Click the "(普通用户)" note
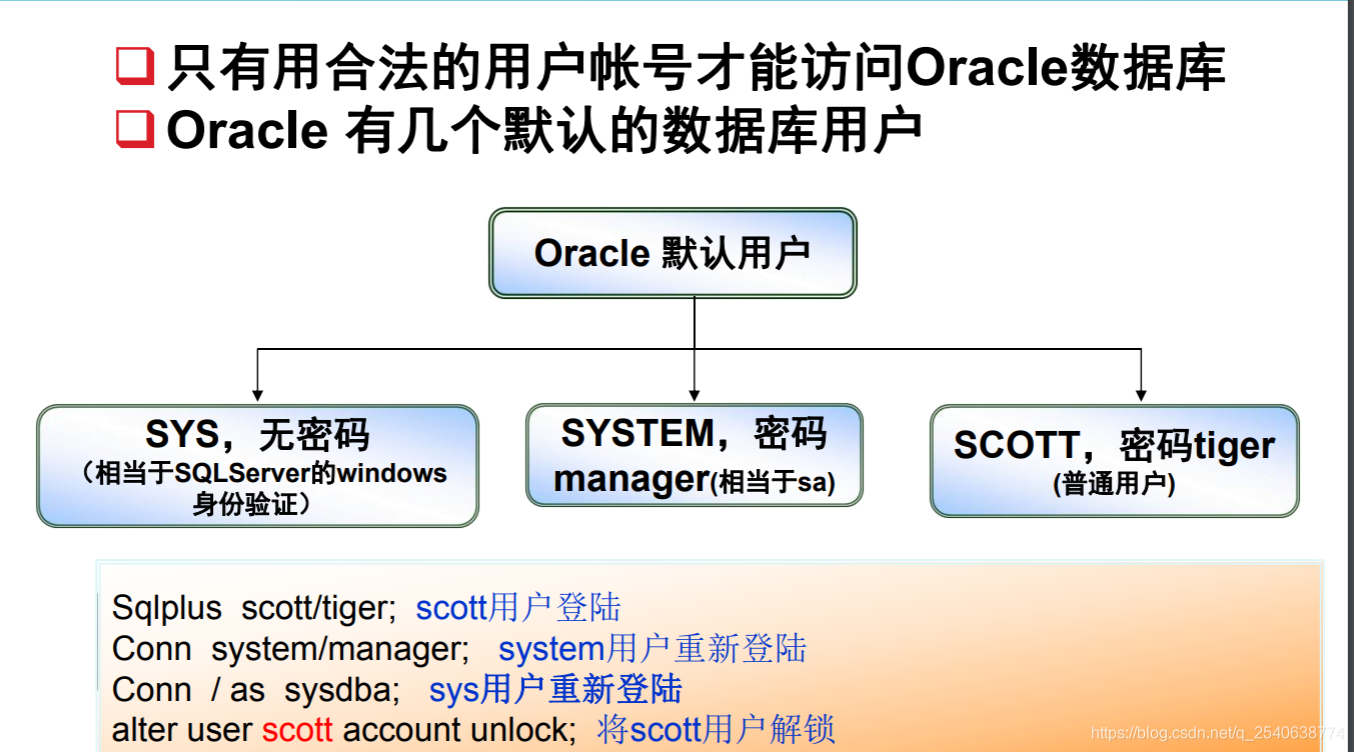Image resolution: width=1354 pixels, height=752 pixels. point(1114,485)
